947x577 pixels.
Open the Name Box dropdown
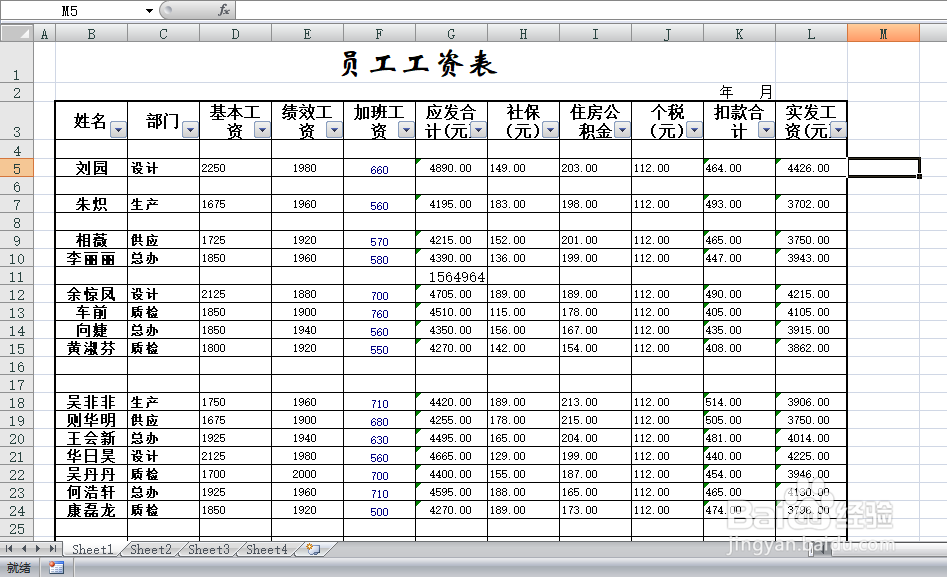click(148, 10)
